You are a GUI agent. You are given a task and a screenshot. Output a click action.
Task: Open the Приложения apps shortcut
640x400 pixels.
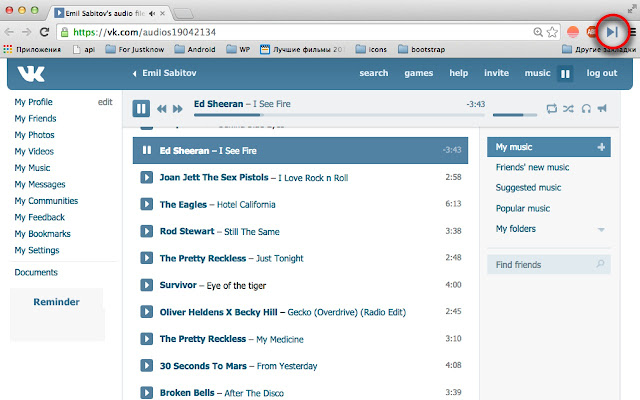pyautogui.click(x=32, y=49)
